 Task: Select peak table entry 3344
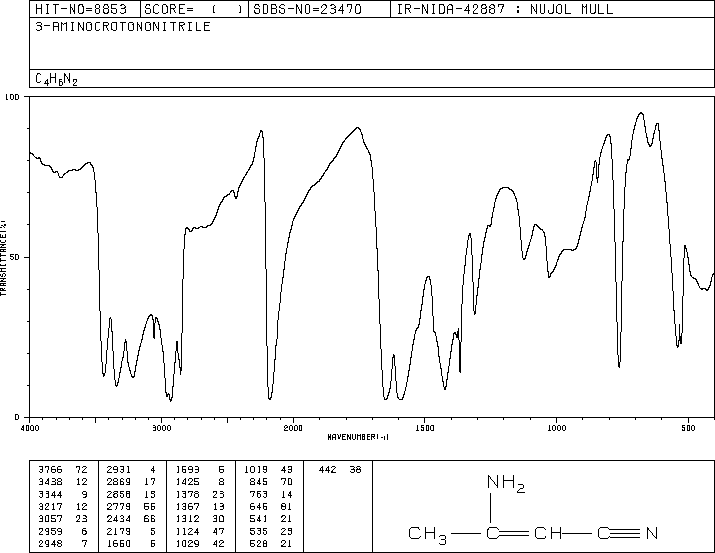[63, 494]
